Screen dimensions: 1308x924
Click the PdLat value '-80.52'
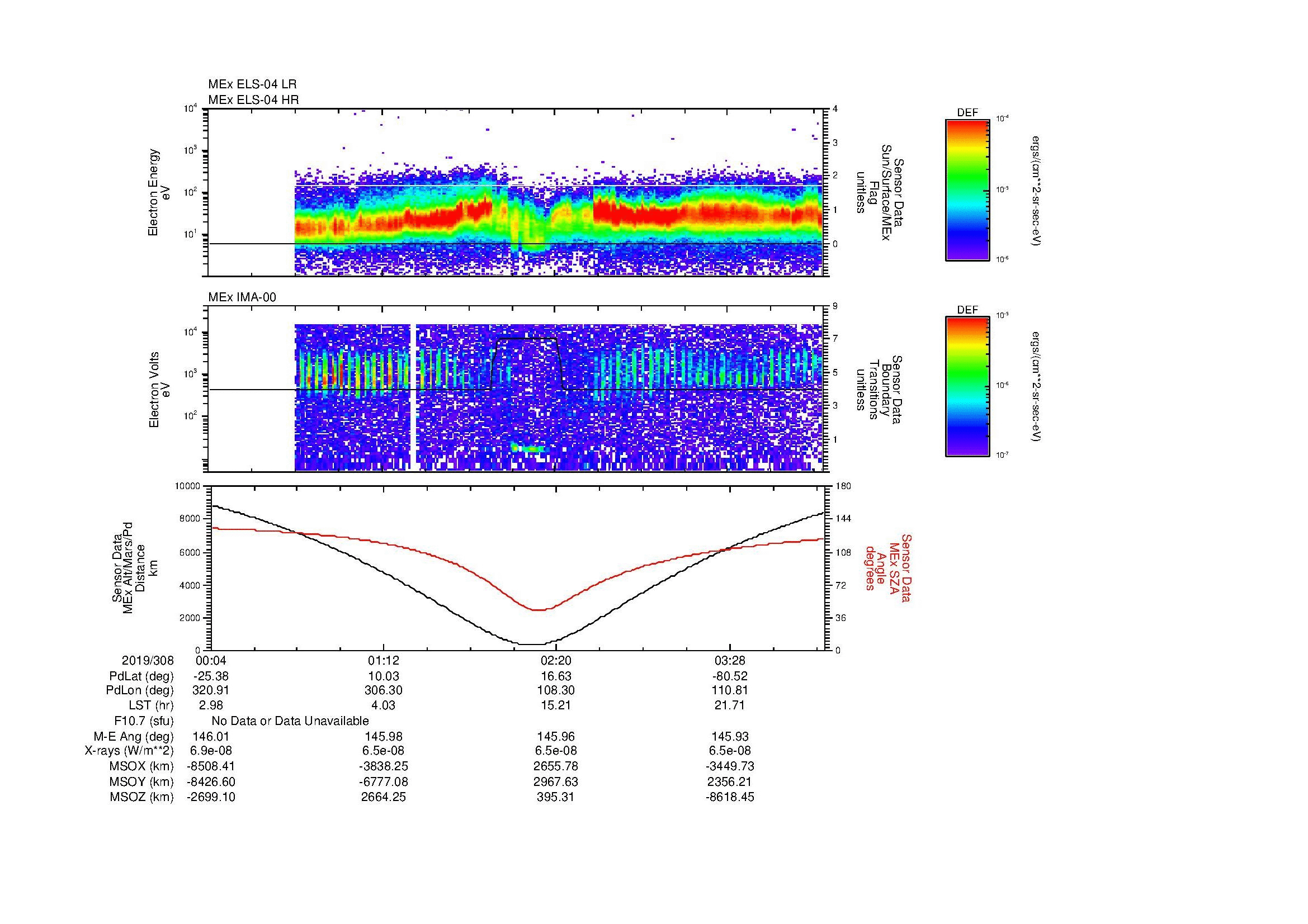730,676
